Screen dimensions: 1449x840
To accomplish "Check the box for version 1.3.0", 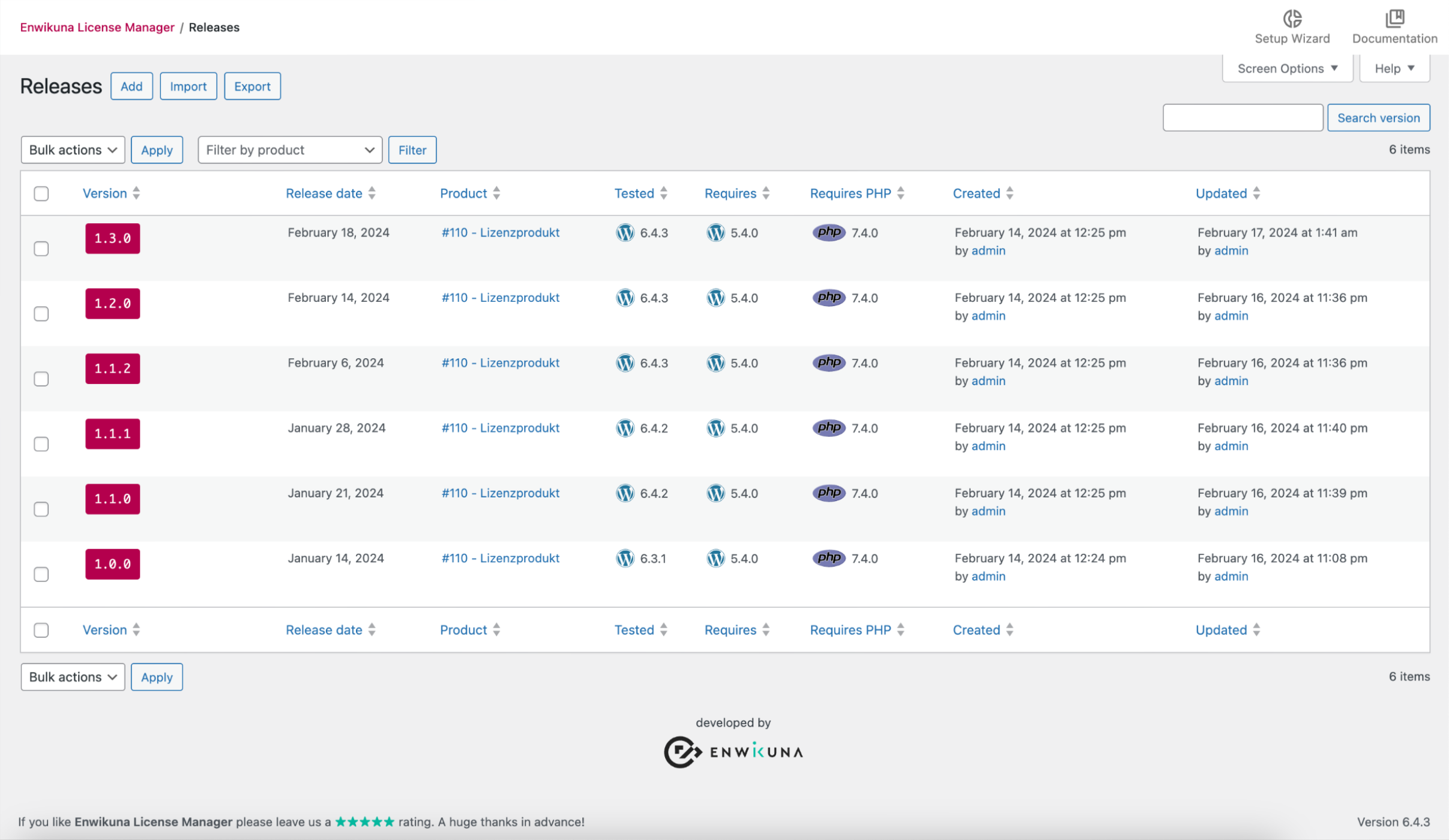I will pyautogui.click(x=41, y=249).
